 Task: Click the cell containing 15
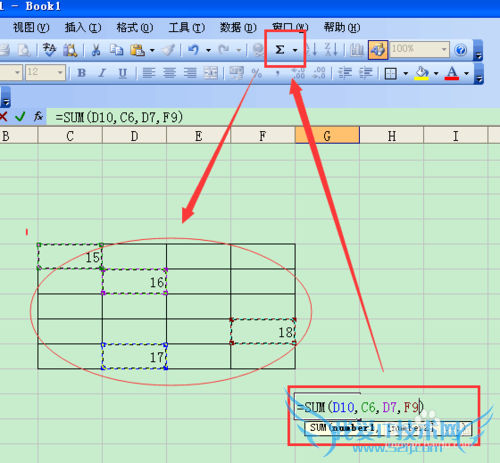pyautogui.click(x=70, y=257)
